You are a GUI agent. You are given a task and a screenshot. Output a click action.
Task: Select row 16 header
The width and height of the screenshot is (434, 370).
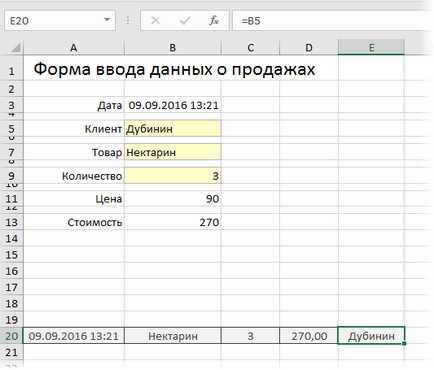pyautogui.click(x=12, y=271)
